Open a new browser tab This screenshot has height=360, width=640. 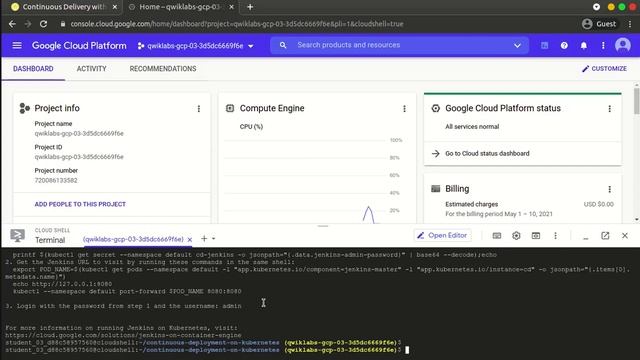tap(250, 7)
